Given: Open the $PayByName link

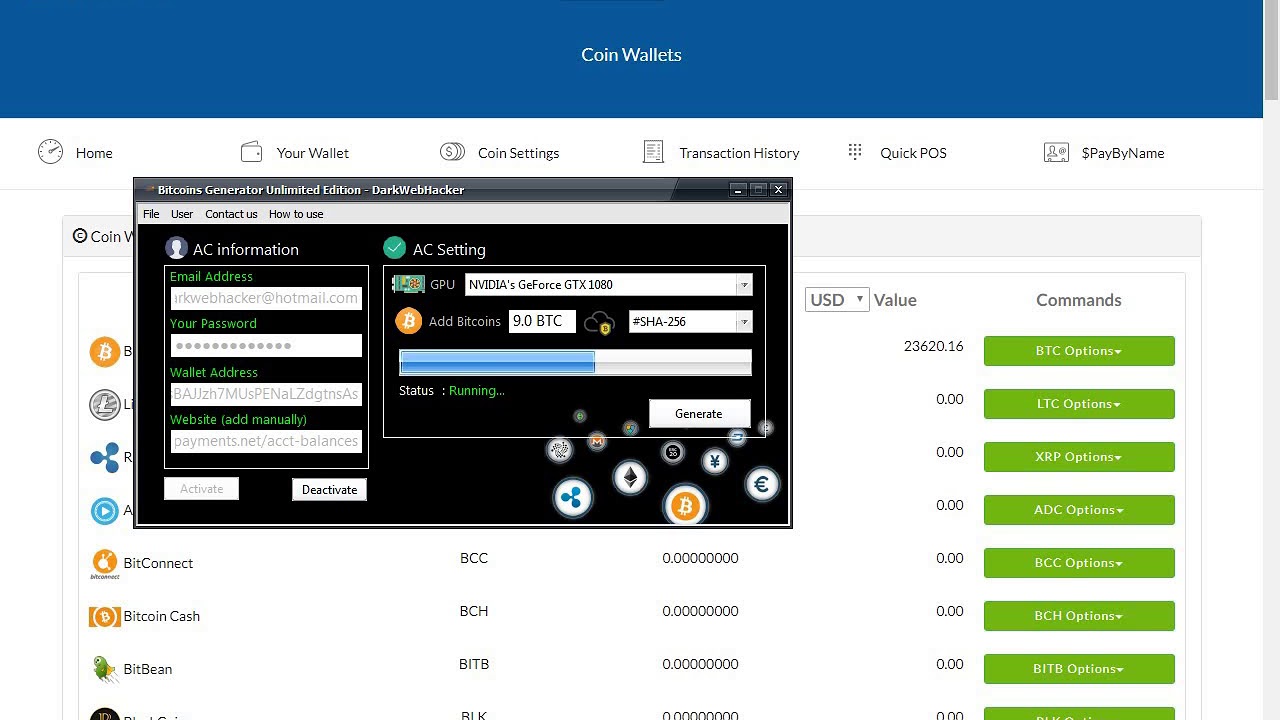Looking at the screenshot, I should (x=1123, y=153).
